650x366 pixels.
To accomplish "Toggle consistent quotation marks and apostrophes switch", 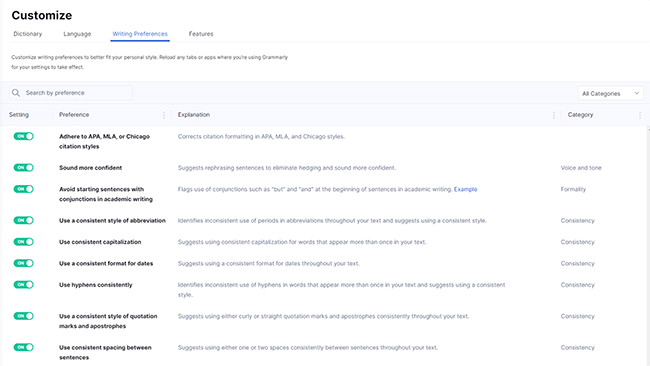I will 24,316.
